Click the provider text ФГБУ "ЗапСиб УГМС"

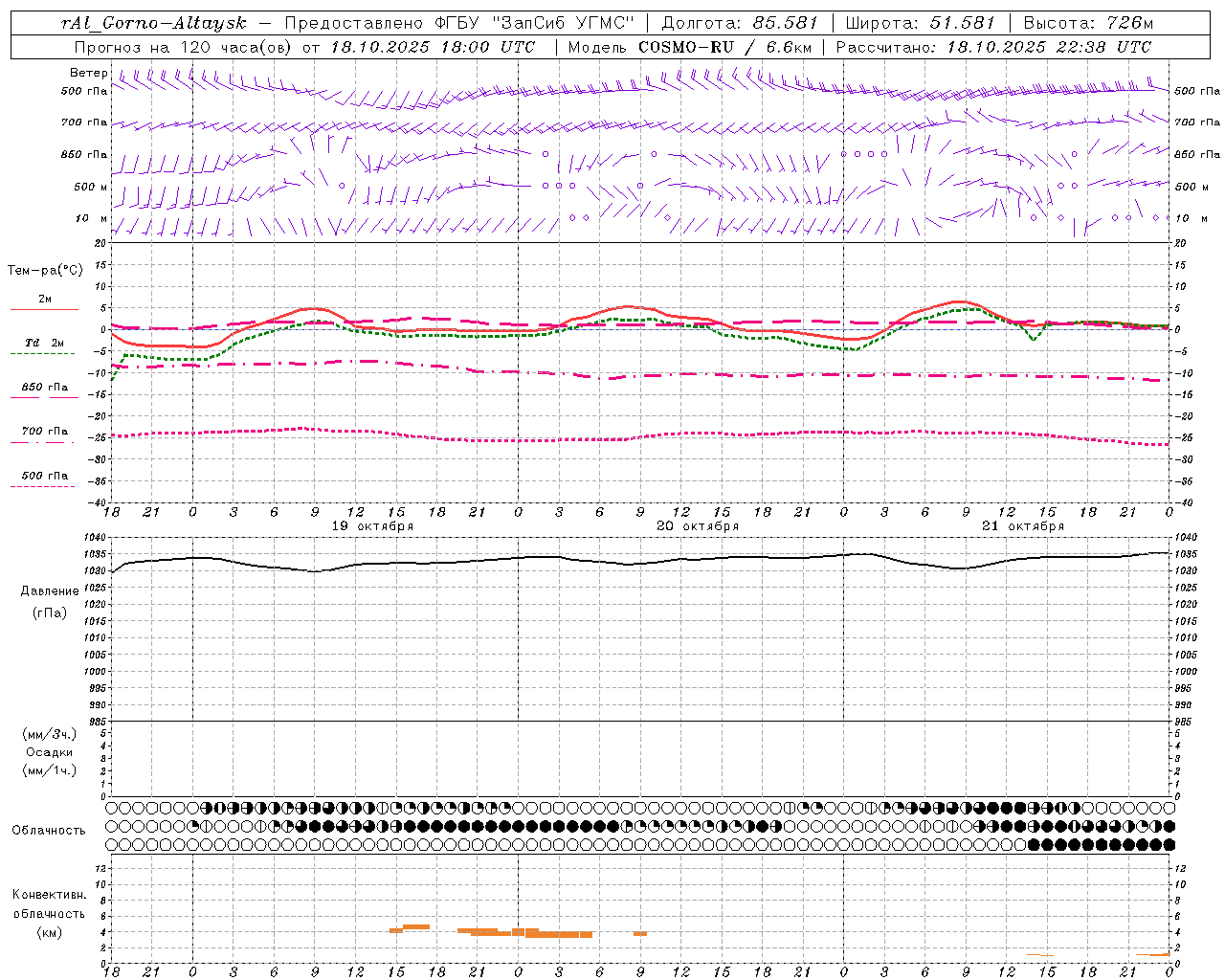[536, 23]
